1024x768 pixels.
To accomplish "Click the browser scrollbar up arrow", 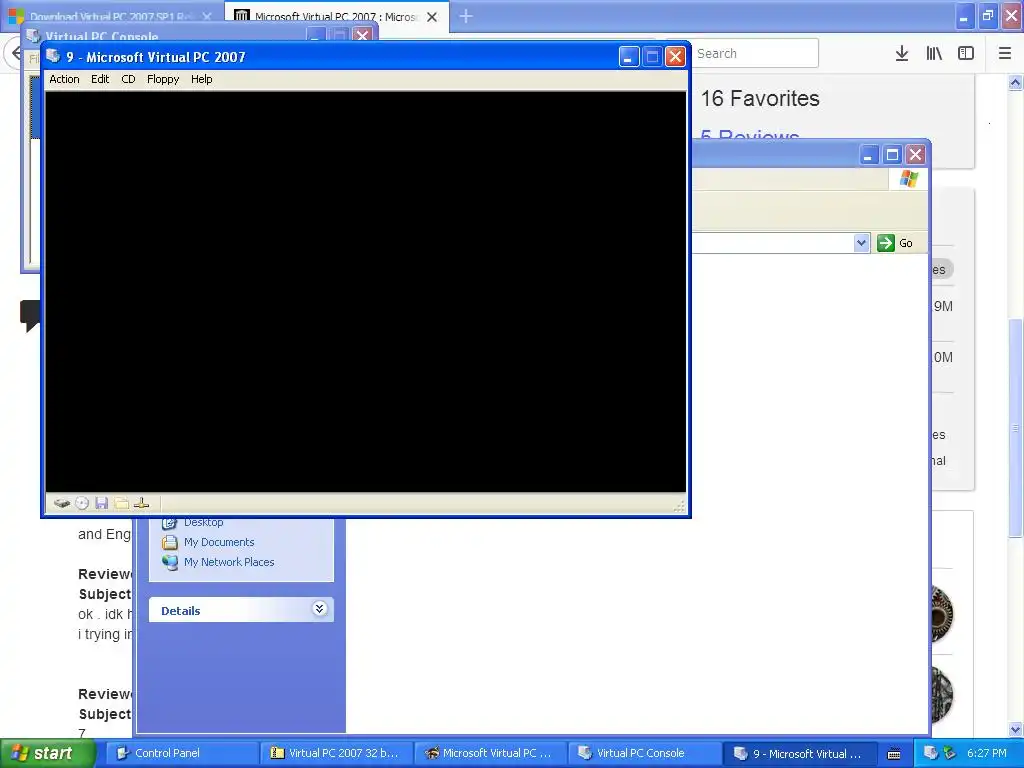I will tap(1015, 82).
